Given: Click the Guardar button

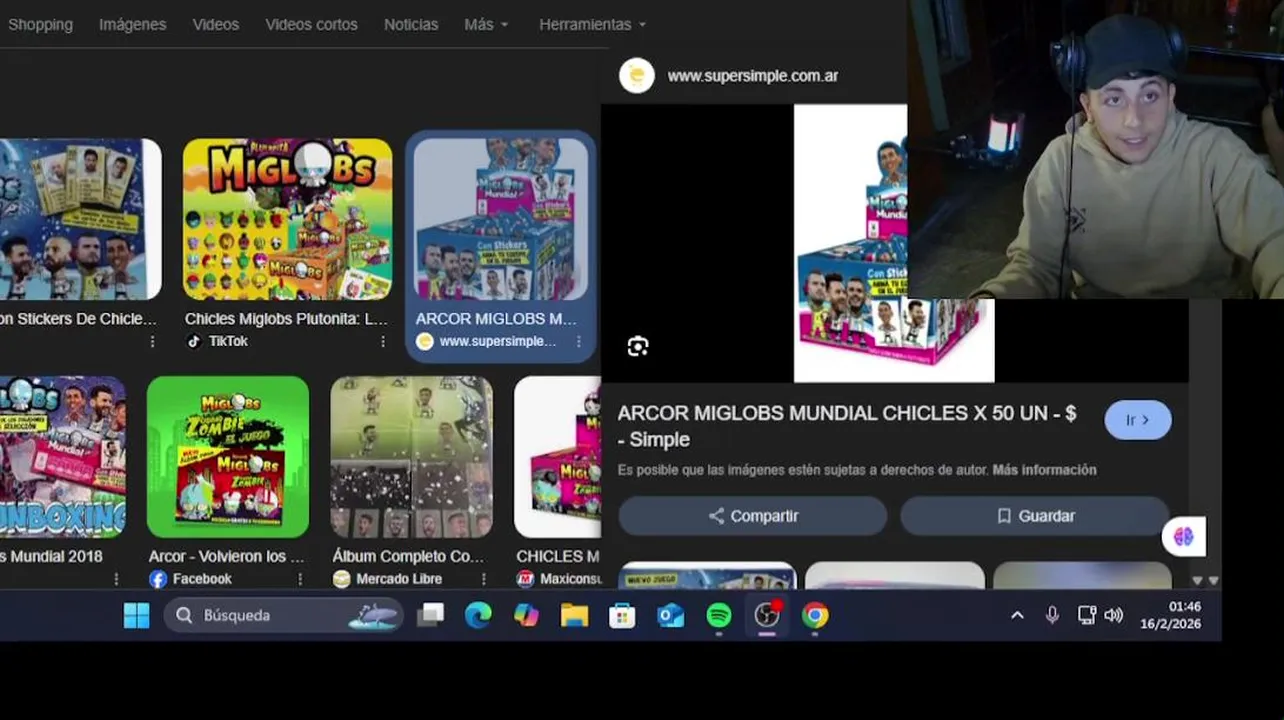Looking at the screenshot, I should (x=1034, y=516).
